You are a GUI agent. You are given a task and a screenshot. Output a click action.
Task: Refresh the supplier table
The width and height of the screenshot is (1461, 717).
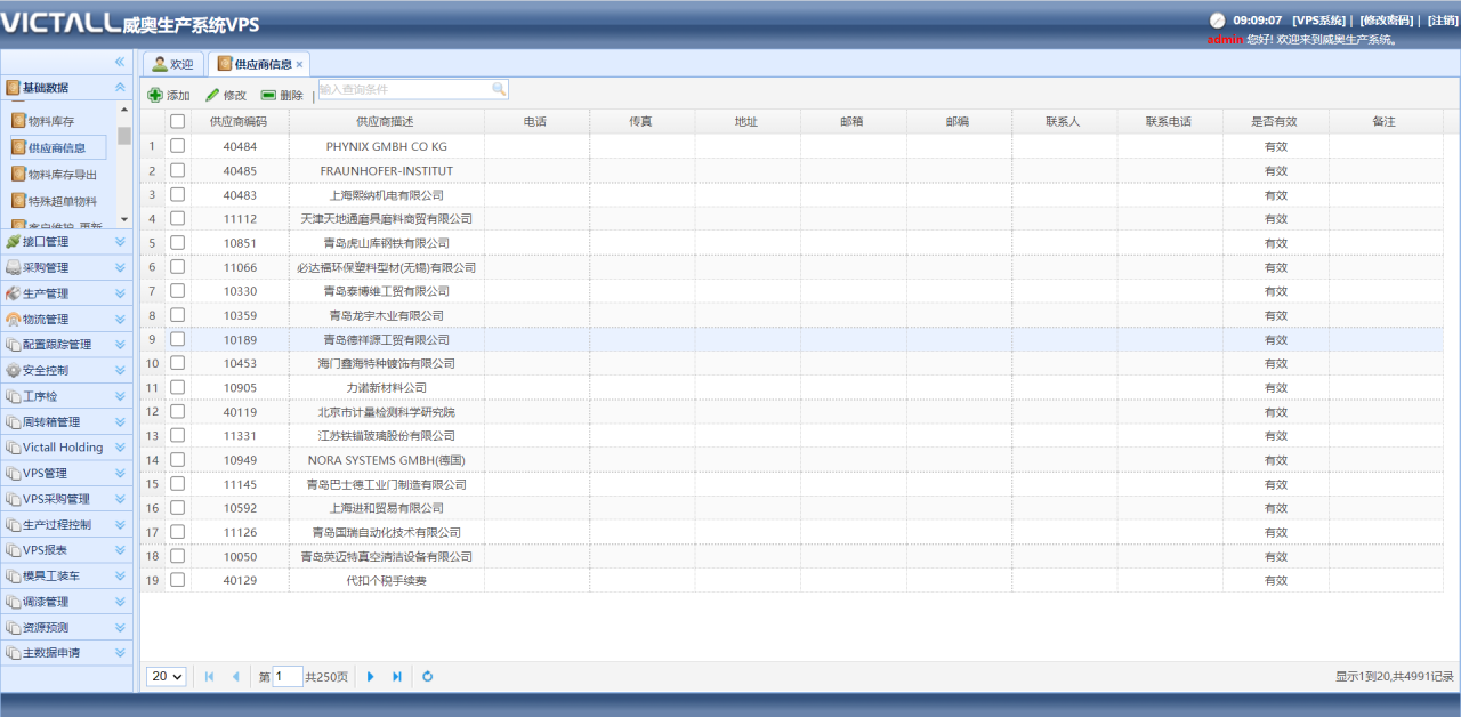(428, 677)
